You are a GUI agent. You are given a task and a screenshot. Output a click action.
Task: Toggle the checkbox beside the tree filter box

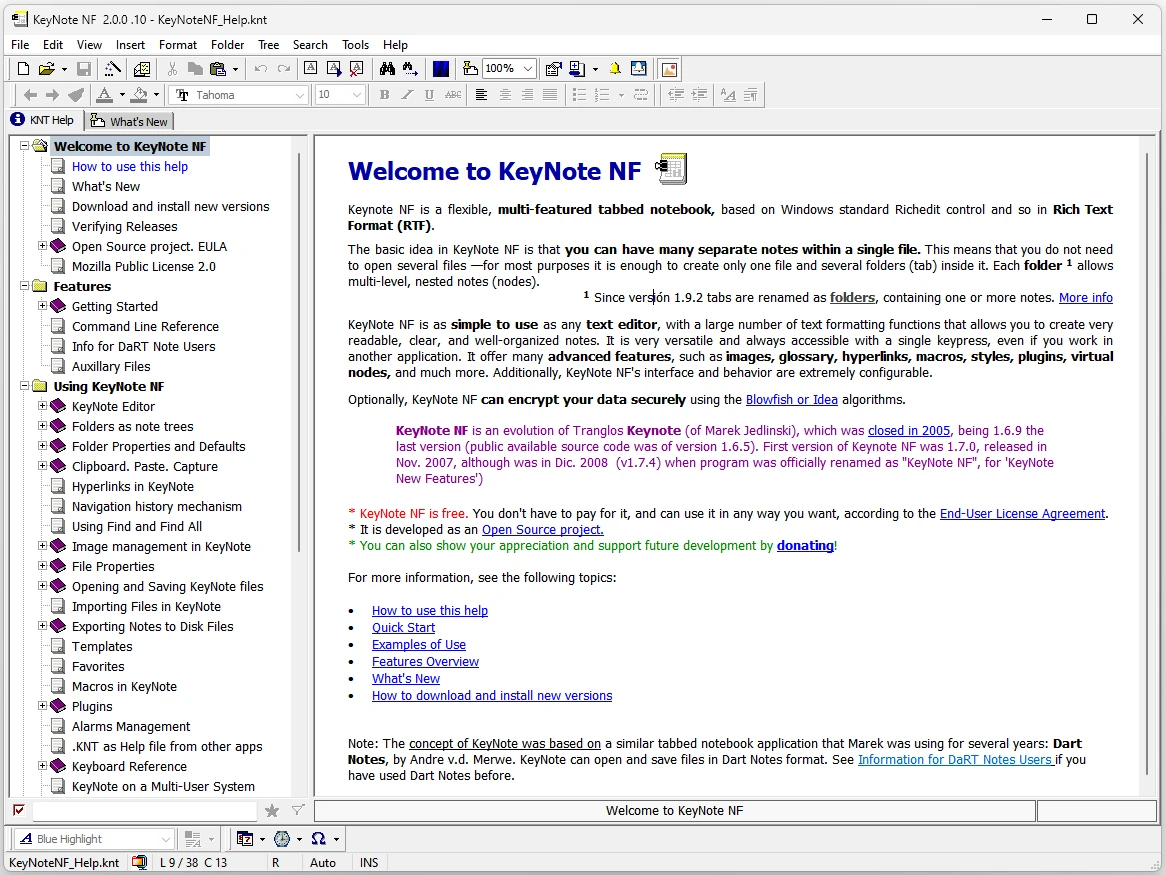(19, 810)
